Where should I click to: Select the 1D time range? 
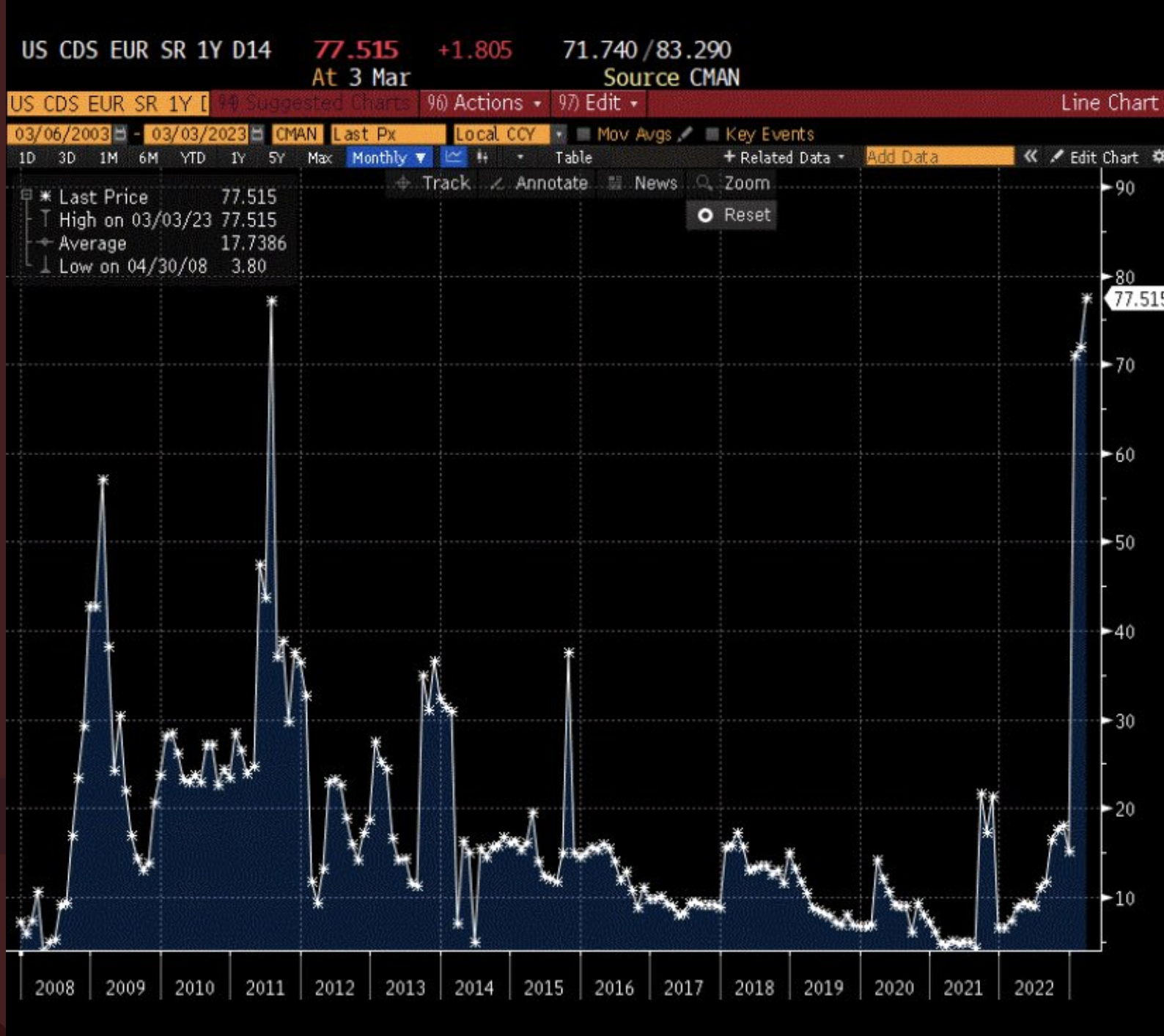pos(27,158)
